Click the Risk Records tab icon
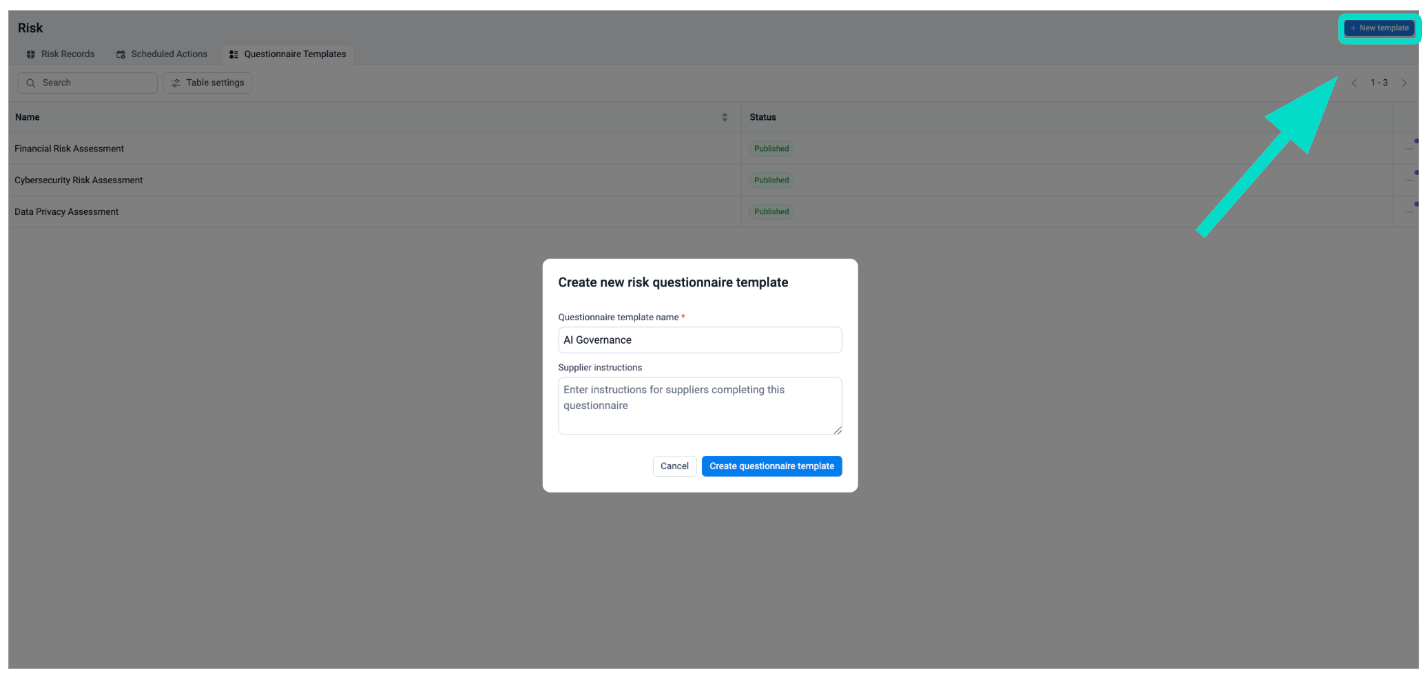This screenshot has width=1428, height=682. click(x=31, y=54)
